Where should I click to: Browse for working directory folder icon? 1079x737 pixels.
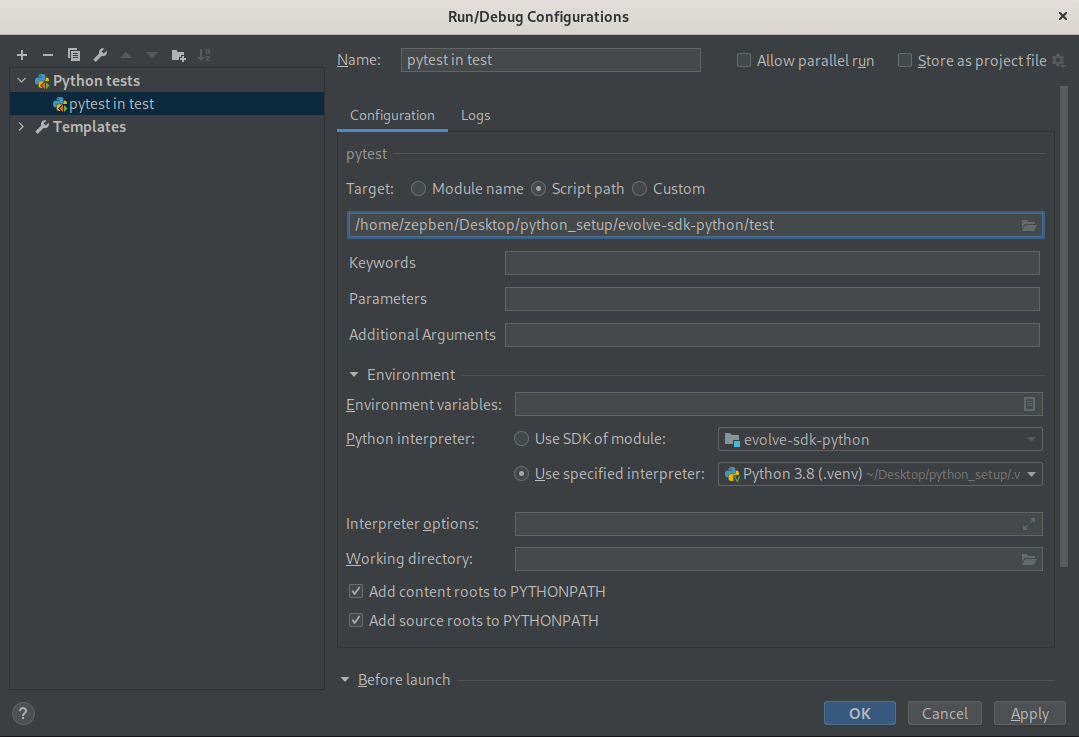click(x=1029, y=559)
